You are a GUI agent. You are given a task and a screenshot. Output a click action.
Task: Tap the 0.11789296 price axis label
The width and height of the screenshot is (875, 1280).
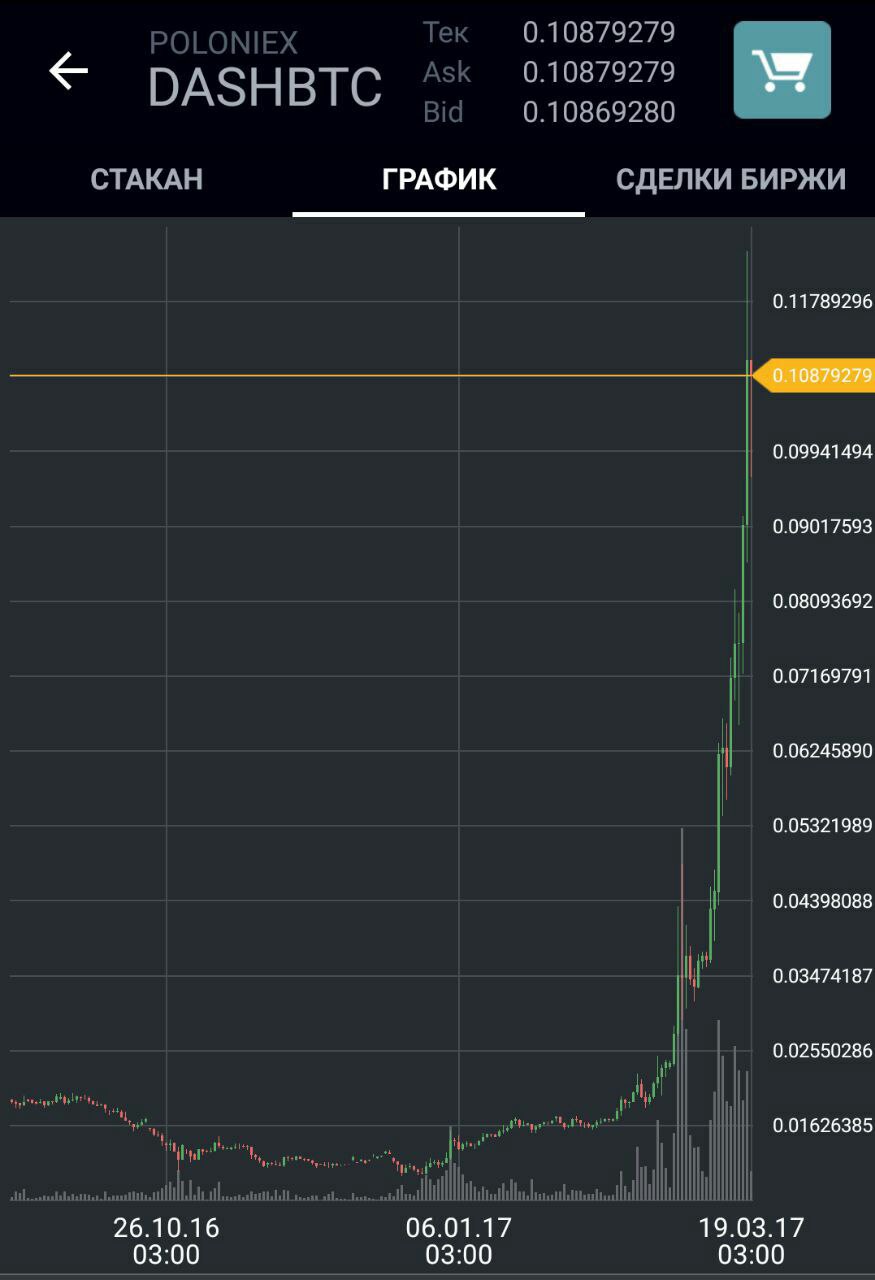[823, 301]
